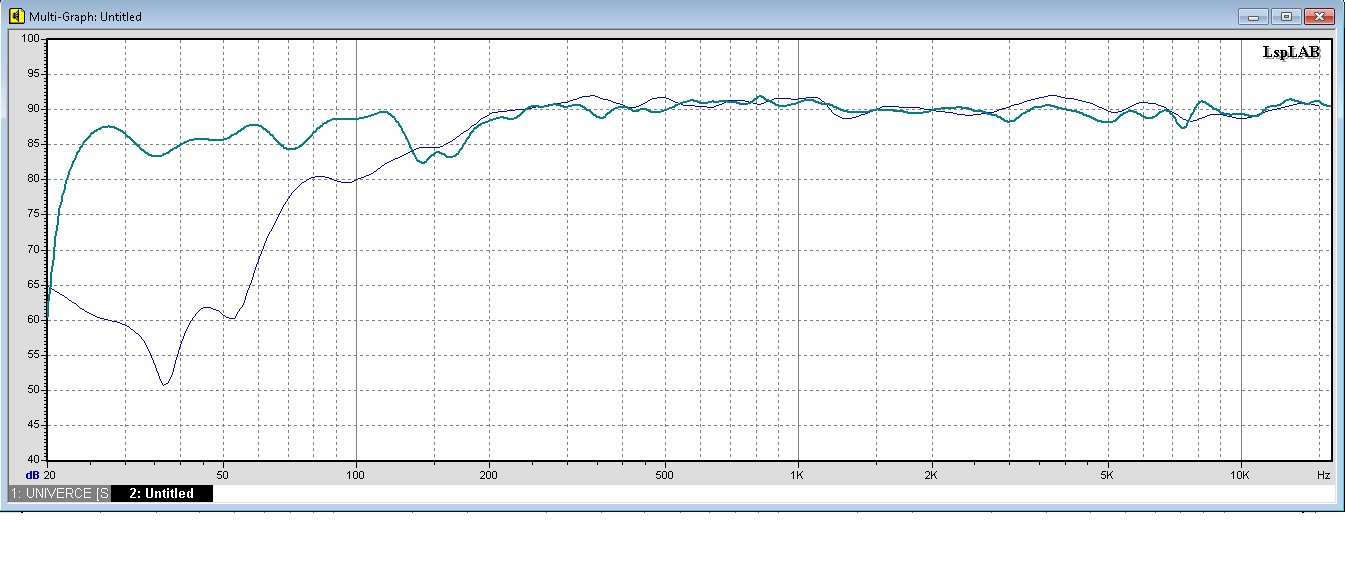The width and height of the screenshot is (1345, 564).
Task: Click the LspLAB label on graph
Action: (1292, 52)
